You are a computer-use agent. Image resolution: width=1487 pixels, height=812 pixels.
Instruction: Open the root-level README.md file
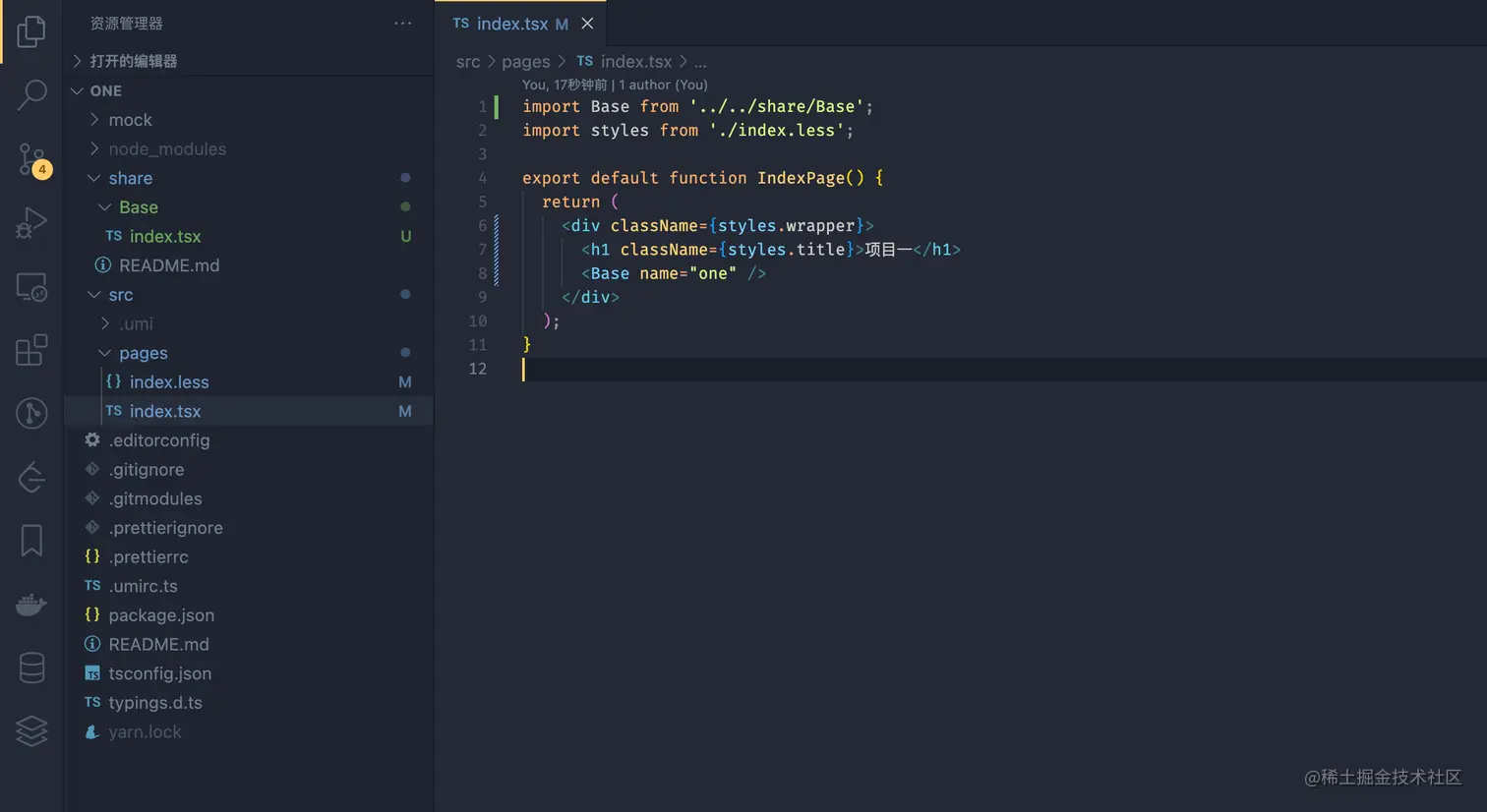tap(249, 645)
